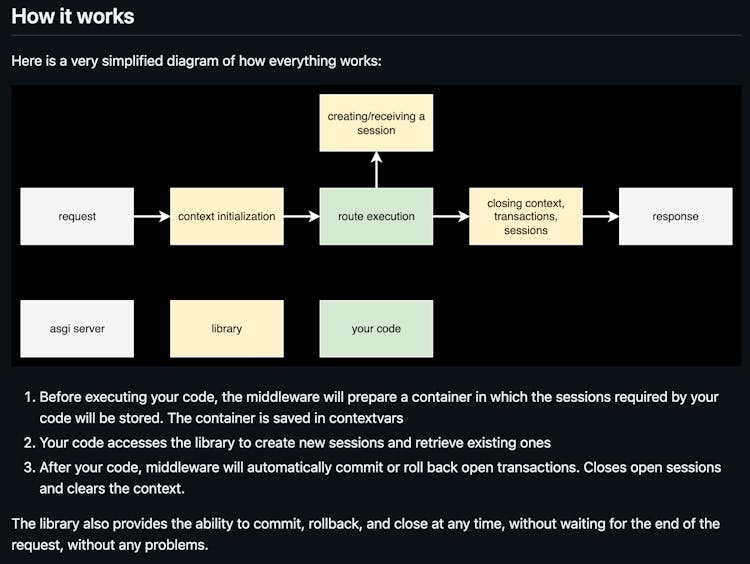750x564 pixels.
Task: Click arrow from context initialization to route execution
Action: pyautogui.click(x=301, y=216)
